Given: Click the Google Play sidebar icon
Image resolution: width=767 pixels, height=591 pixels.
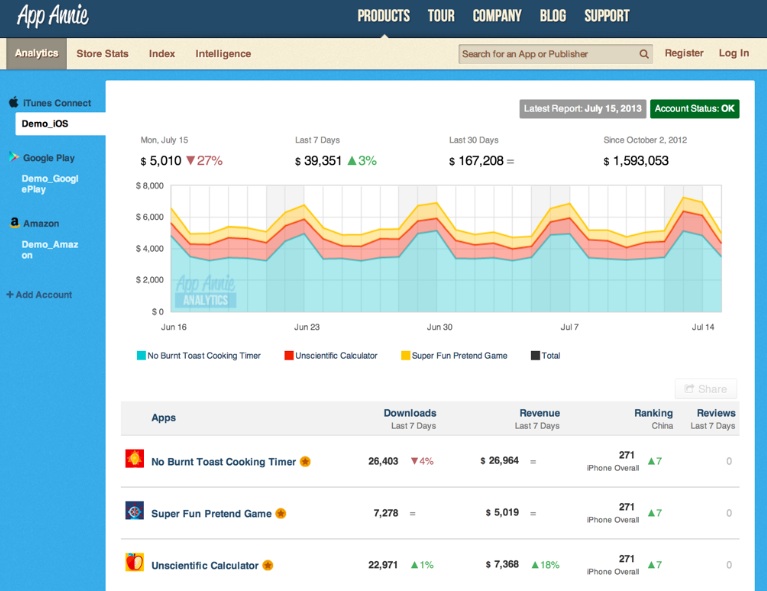Looking at the screenshot, I should (14, 158).
